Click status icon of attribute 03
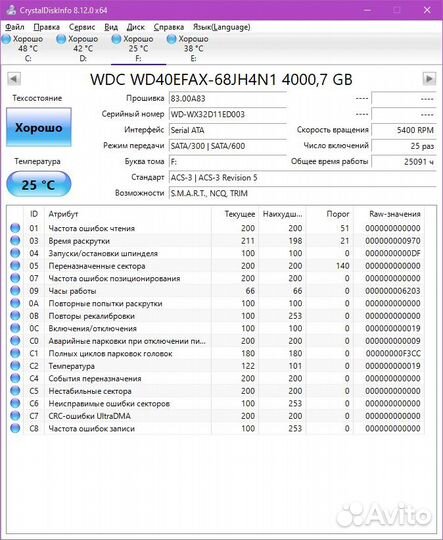 point(15,240)
